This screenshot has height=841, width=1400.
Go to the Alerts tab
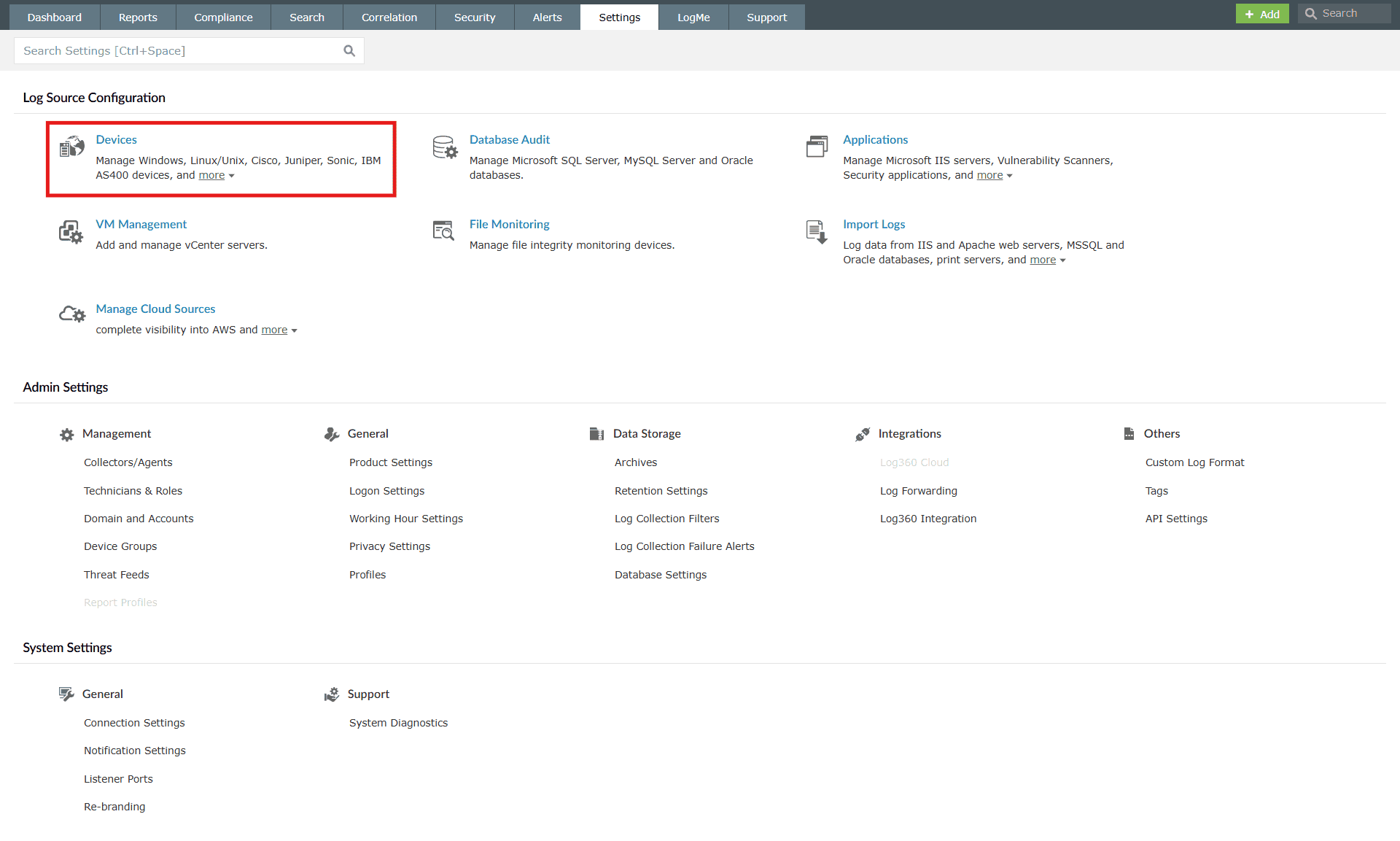pos(547,17)
